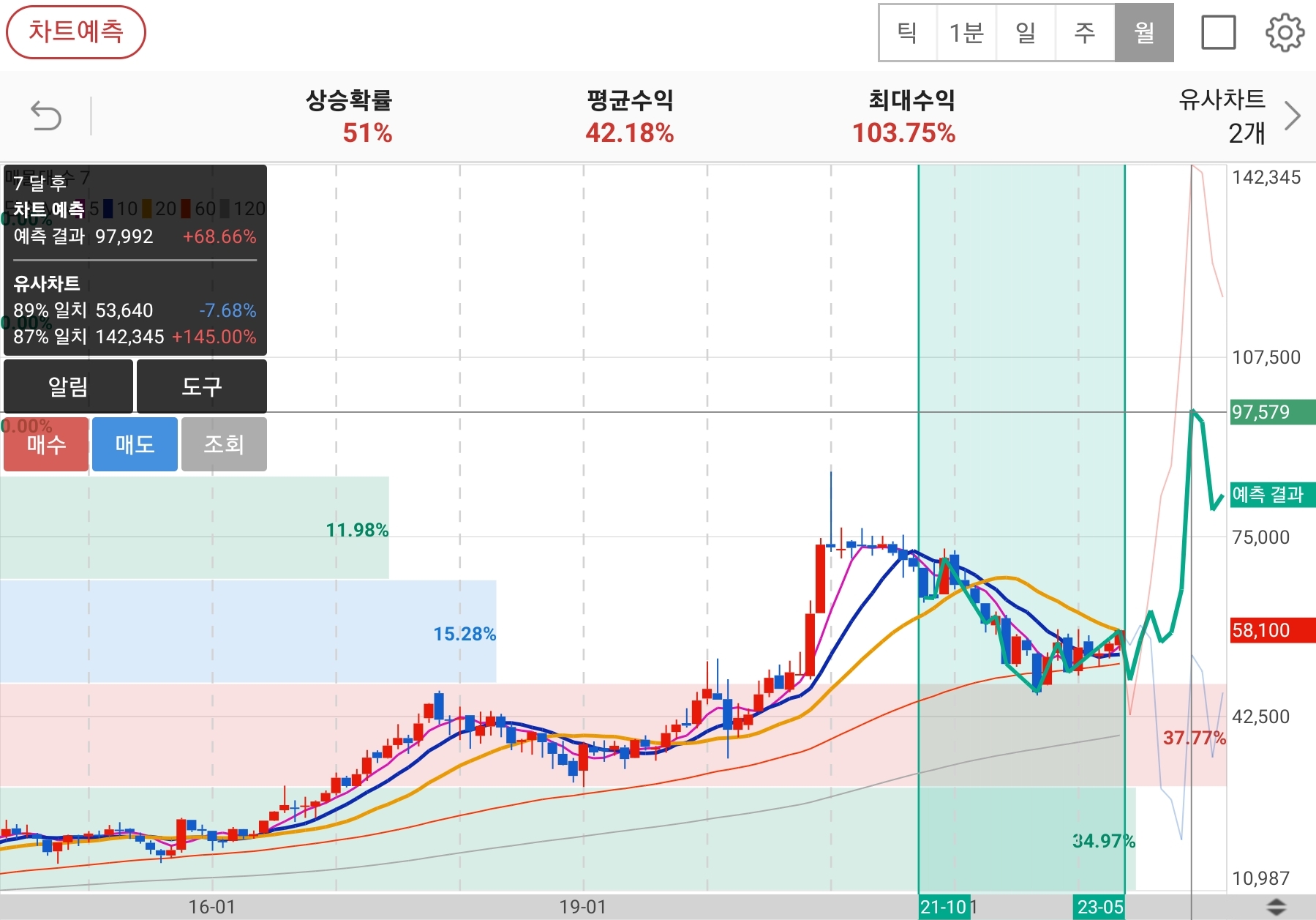Tap the 차트예측 button
Image resolution: width=1316 pixels, height=920 pixels.
pyautogui.click(x=76, y=32)
